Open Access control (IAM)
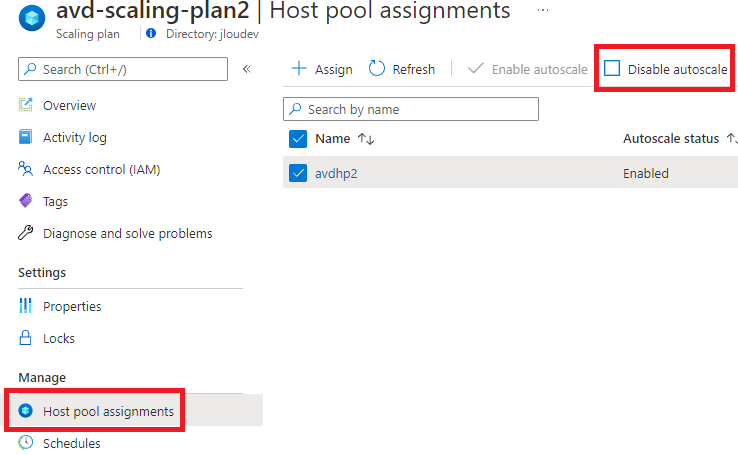The image size is (738, 455). click(x=102, y=169)
